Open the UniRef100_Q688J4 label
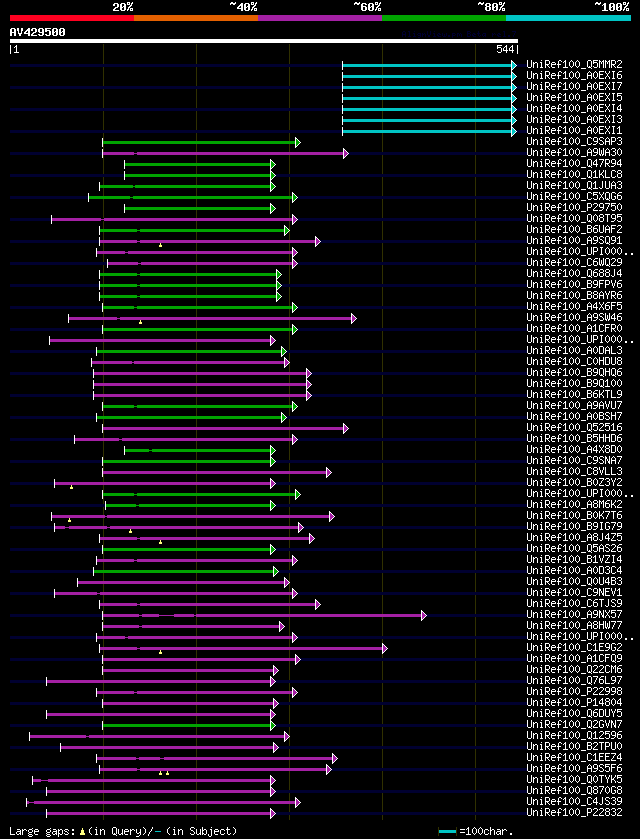 click(x=574, y=274)
